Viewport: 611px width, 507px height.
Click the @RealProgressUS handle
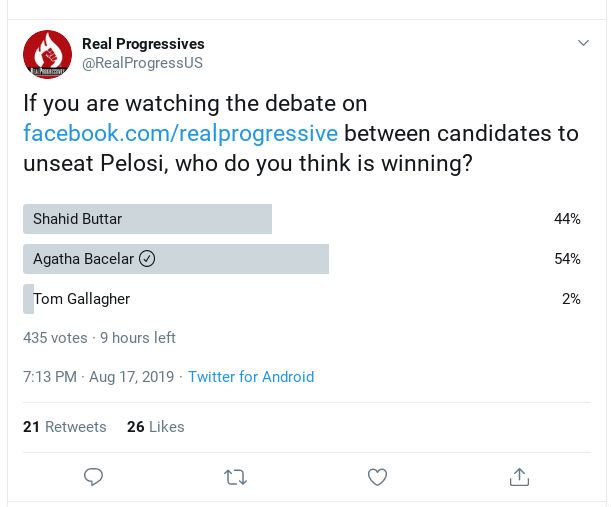point(142,63)
